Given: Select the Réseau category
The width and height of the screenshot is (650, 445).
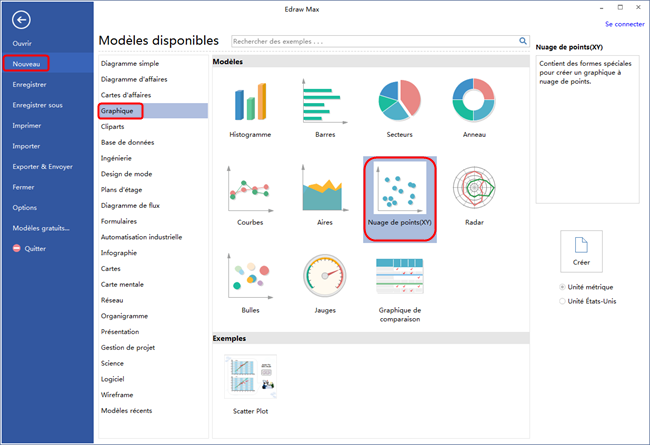Looking at the screenshot, I should pyautogui.click(x=112, y=300).
